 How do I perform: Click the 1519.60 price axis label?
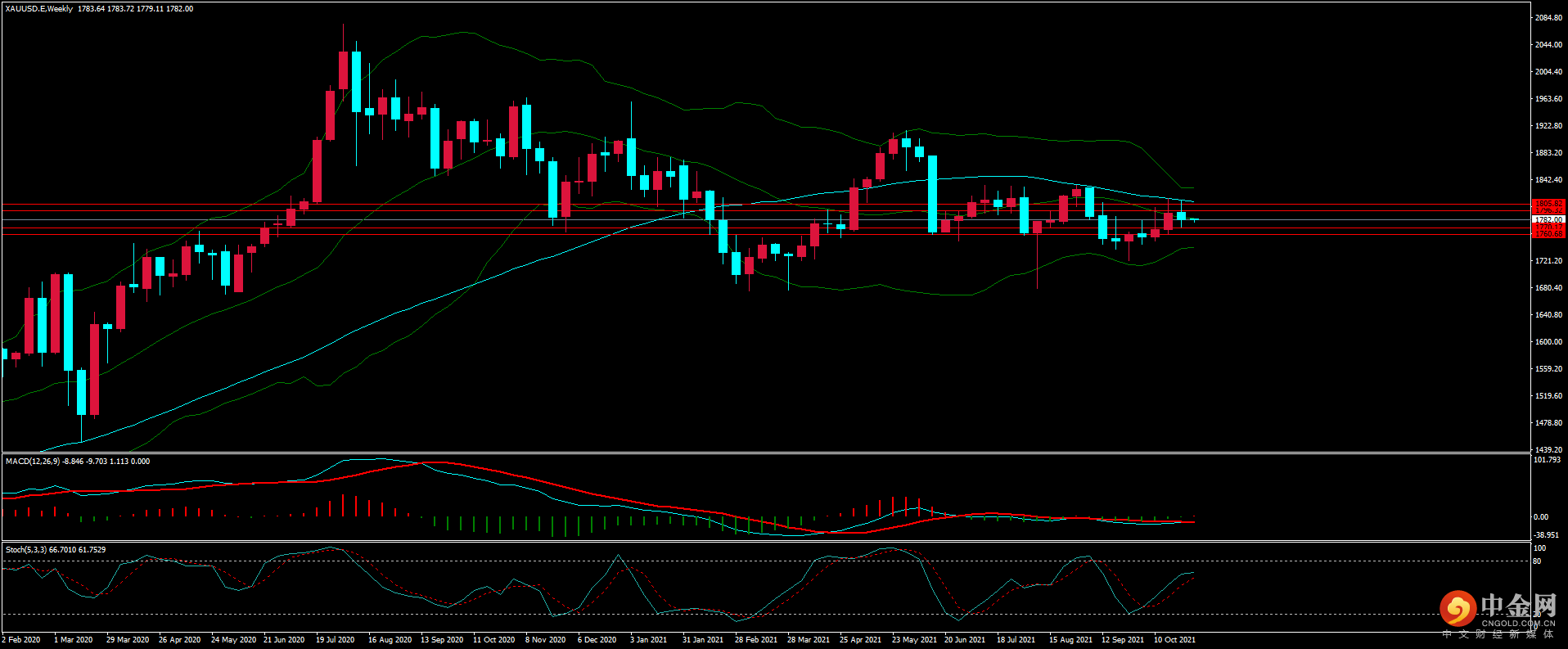click(x=1548, y=396)
